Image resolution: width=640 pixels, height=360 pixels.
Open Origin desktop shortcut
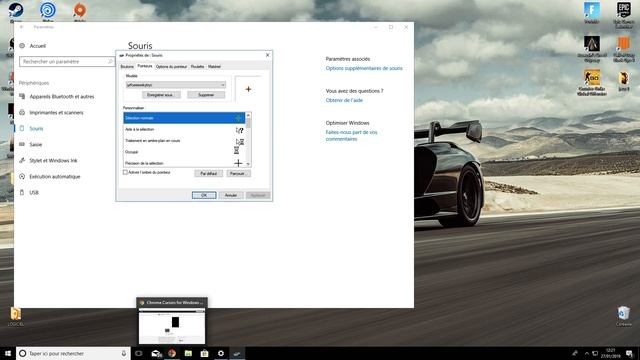[80, 11]
